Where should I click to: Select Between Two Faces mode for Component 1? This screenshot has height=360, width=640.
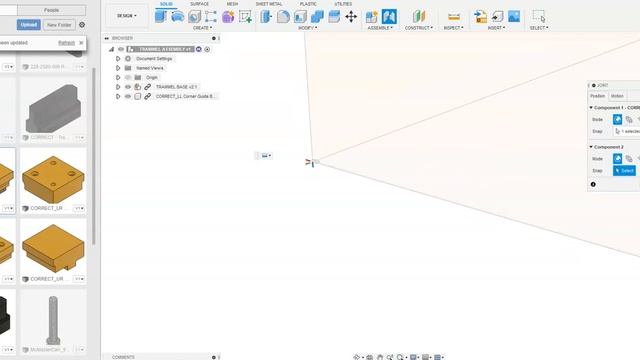(x=629, y=120)
